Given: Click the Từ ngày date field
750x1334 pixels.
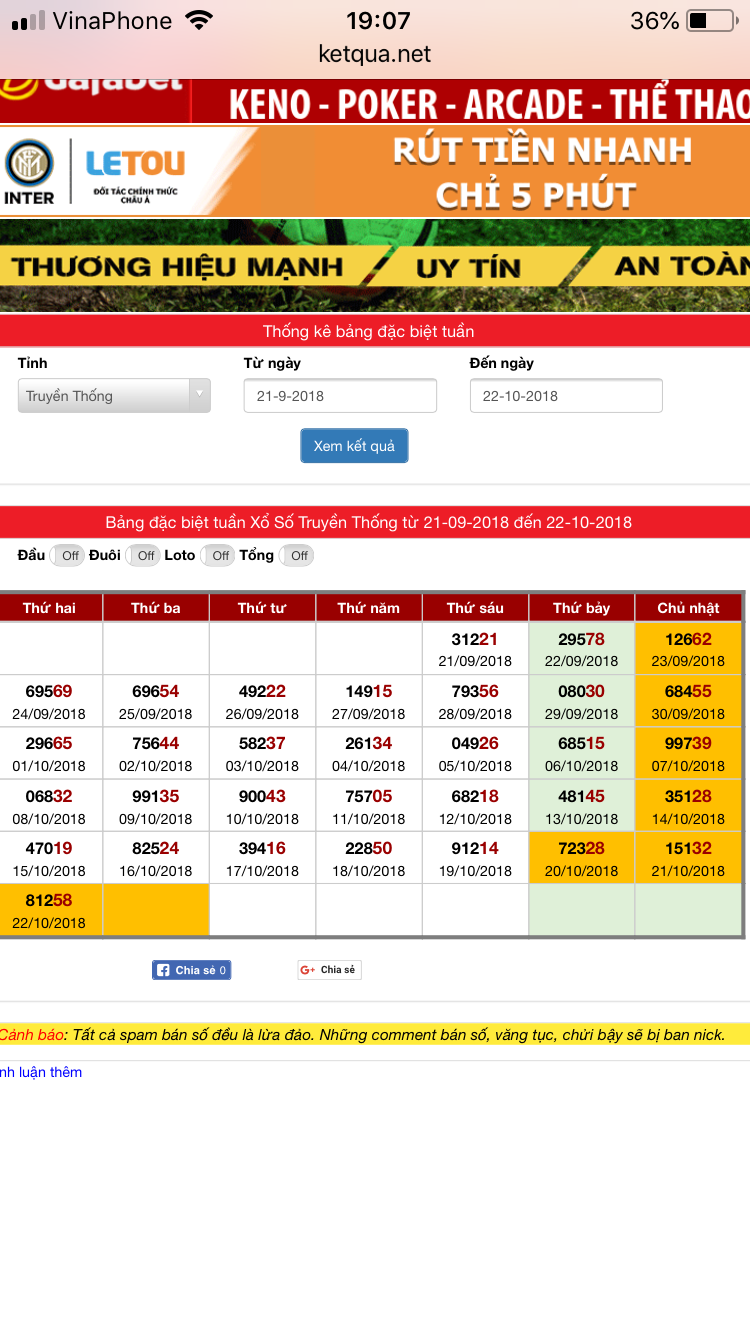Looking at the screenshot, I should 340,396.
